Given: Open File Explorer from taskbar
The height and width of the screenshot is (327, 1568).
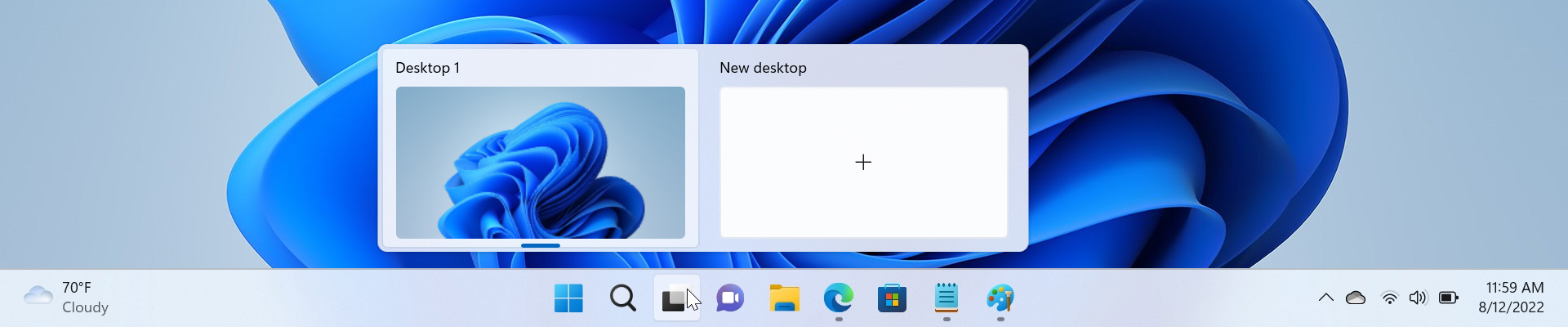Looking at the screenshot, I should [x=784, y=298].
